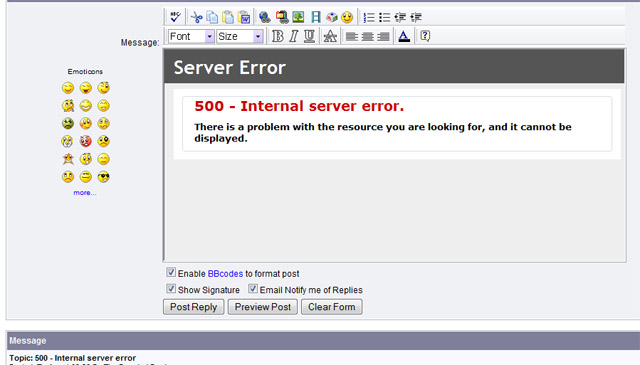Align text right
This screenshot has height=365, width=640.
pos(383,37)
